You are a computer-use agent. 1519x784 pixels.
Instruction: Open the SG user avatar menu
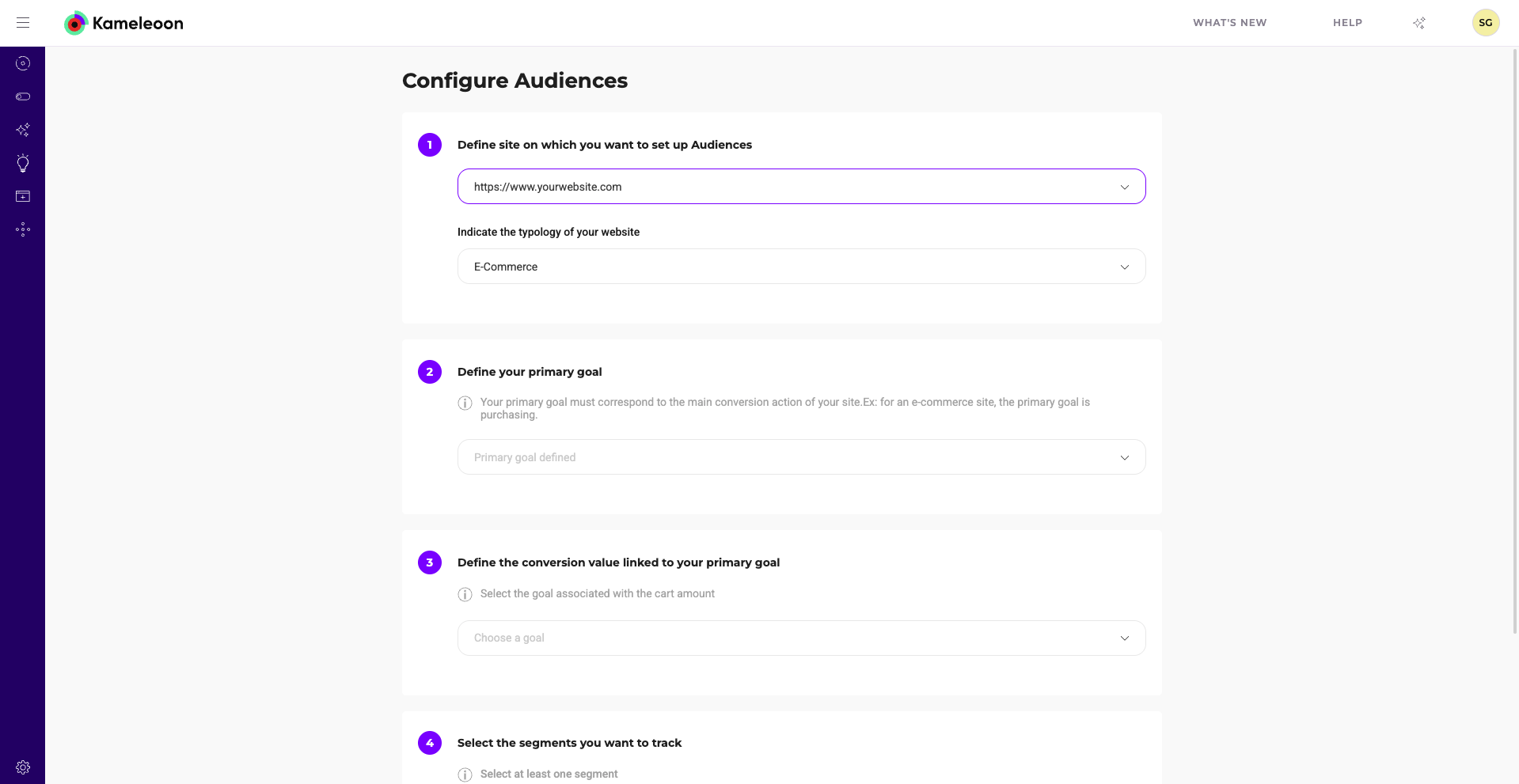(x=1485, y=23)
